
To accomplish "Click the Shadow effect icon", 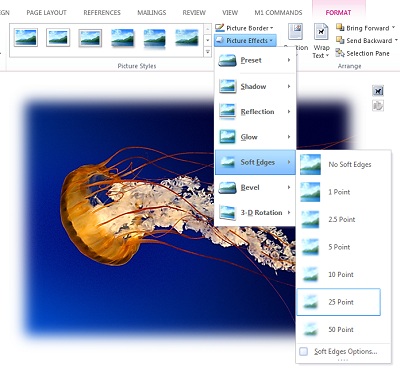I will (227, 86).
